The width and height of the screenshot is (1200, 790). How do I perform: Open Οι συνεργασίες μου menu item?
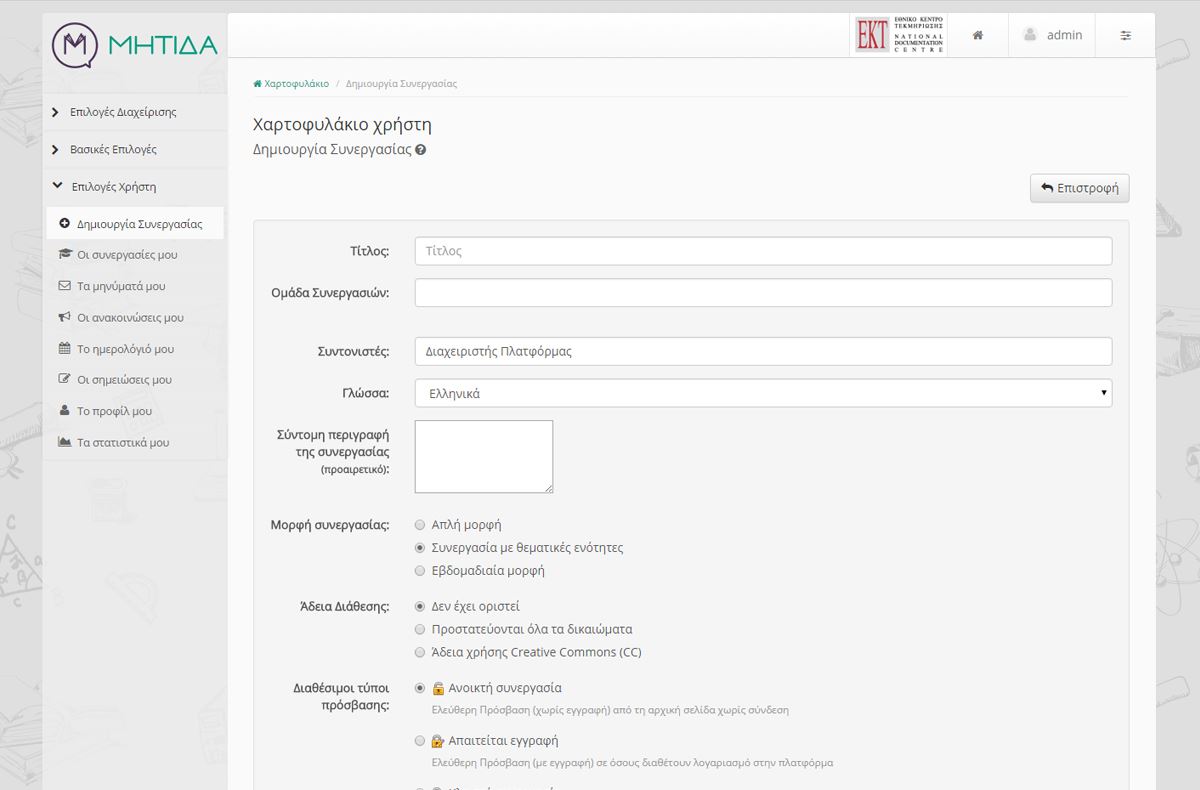(127, 255)
